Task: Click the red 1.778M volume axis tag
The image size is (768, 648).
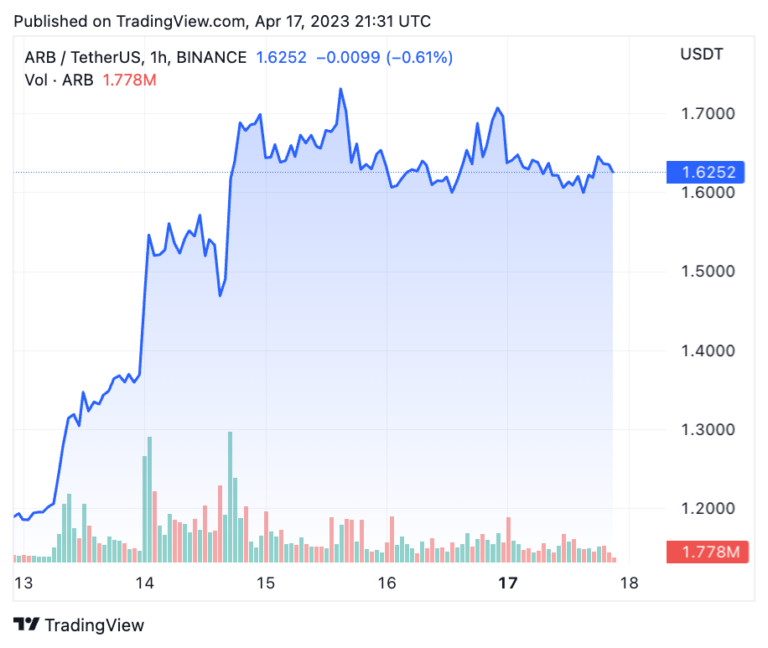Action: coord(708,552)
